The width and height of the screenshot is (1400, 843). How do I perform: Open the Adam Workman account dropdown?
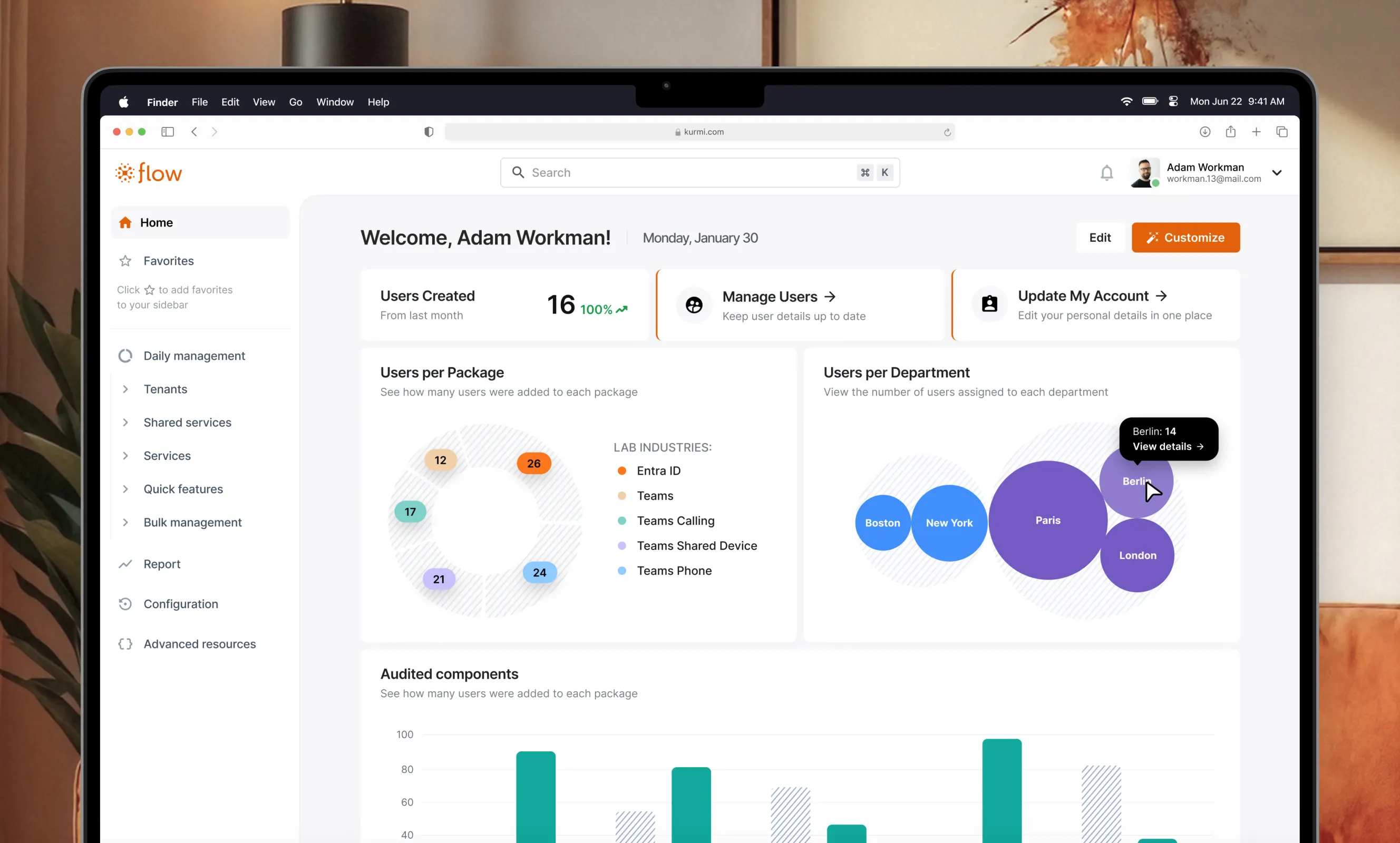coord(1276,173)
